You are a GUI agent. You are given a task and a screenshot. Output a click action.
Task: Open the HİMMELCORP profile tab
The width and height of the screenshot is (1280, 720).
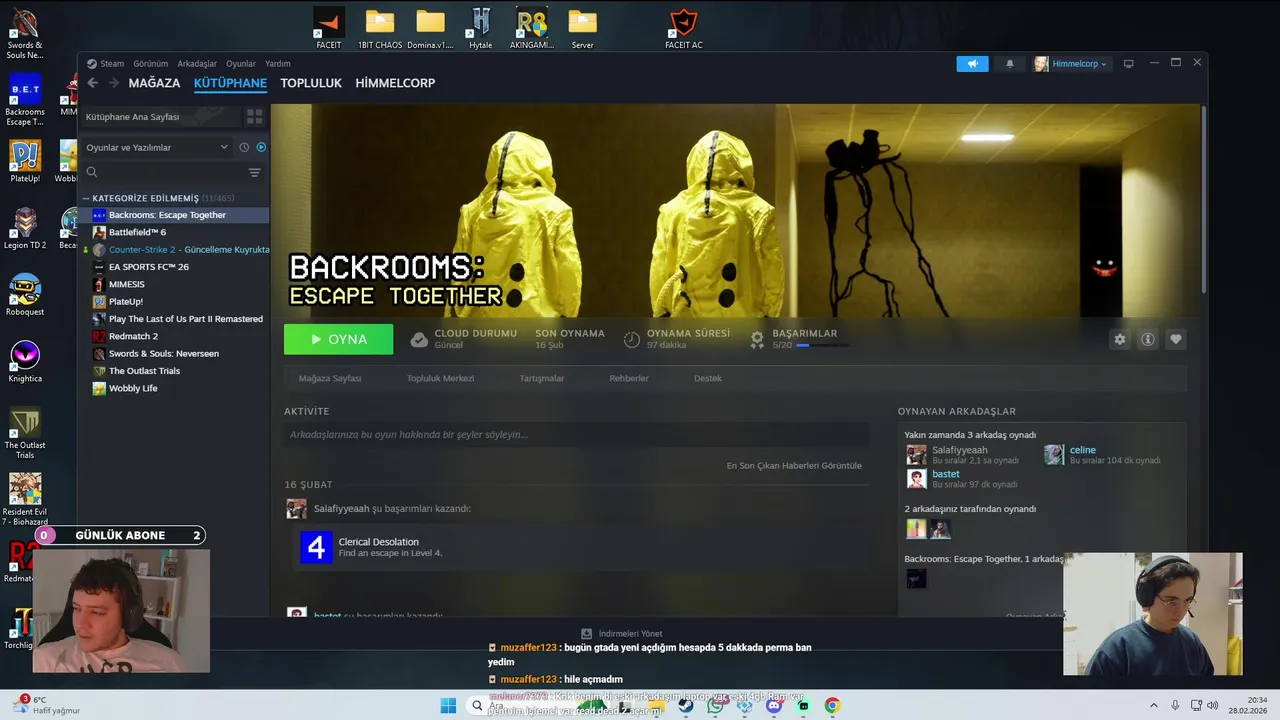click(x=395, y=83)
